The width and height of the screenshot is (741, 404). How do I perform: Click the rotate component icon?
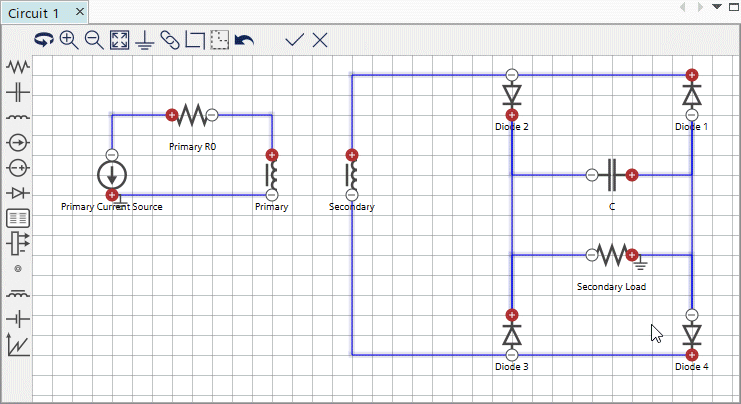point(44,40)
